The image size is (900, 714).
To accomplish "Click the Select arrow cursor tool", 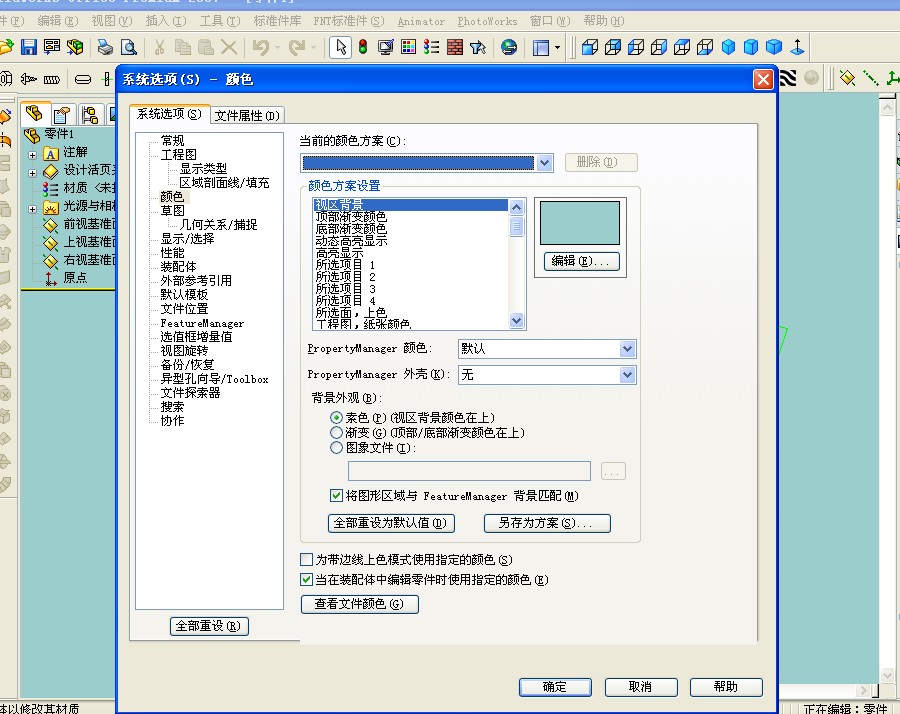I will pos(340,47).
